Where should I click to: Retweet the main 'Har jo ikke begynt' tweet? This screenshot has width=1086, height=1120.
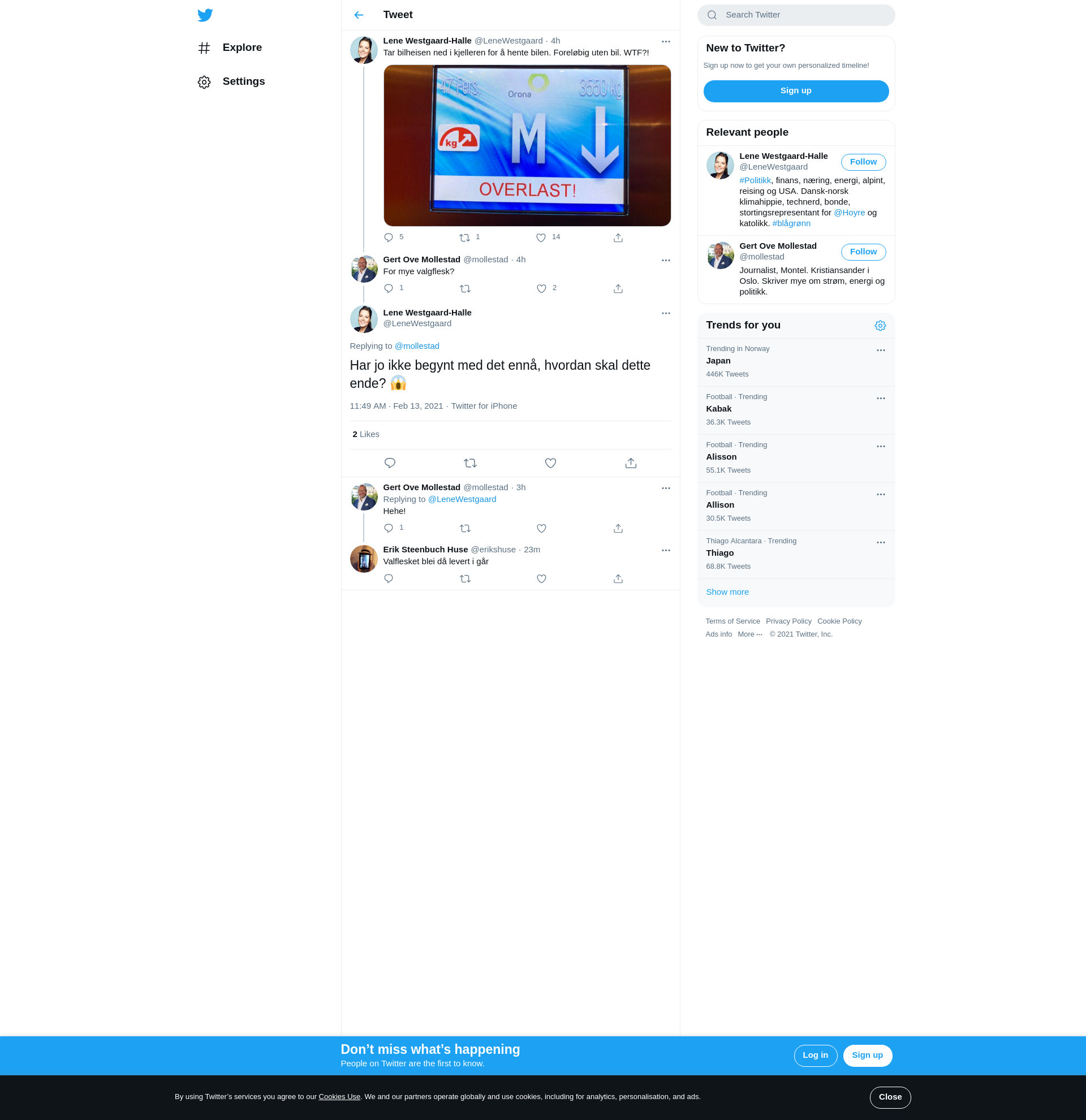click(471, 463)
